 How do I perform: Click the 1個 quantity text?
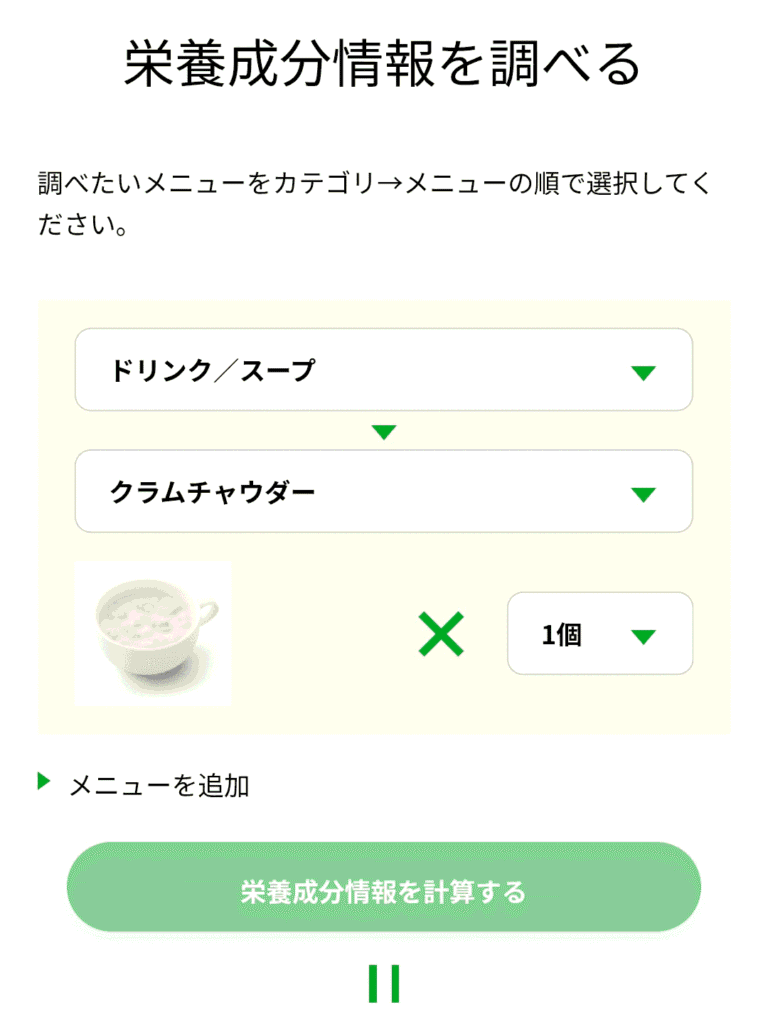[562, 635]
